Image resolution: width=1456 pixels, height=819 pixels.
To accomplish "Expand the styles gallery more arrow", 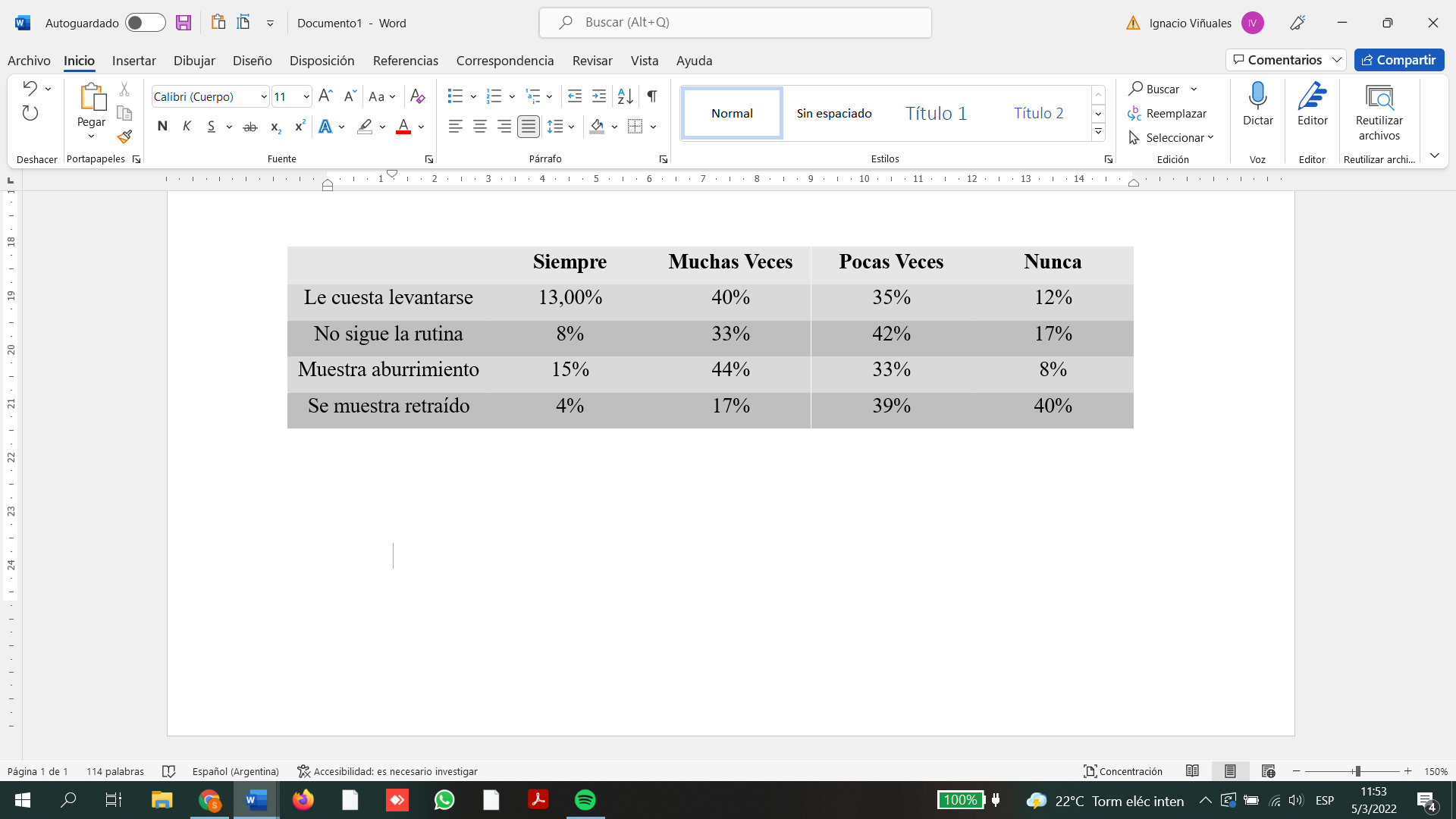I will point(1098,132).
